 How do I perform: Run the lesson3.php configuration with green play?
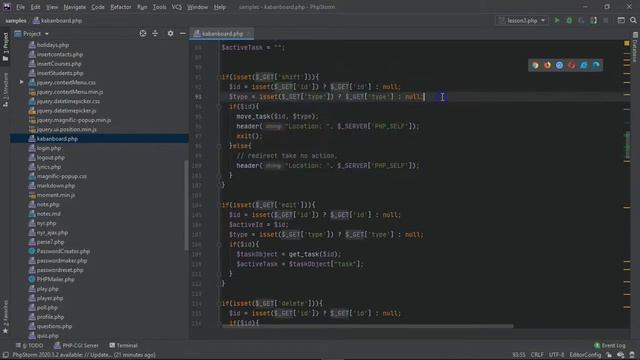tap(557, 20)
